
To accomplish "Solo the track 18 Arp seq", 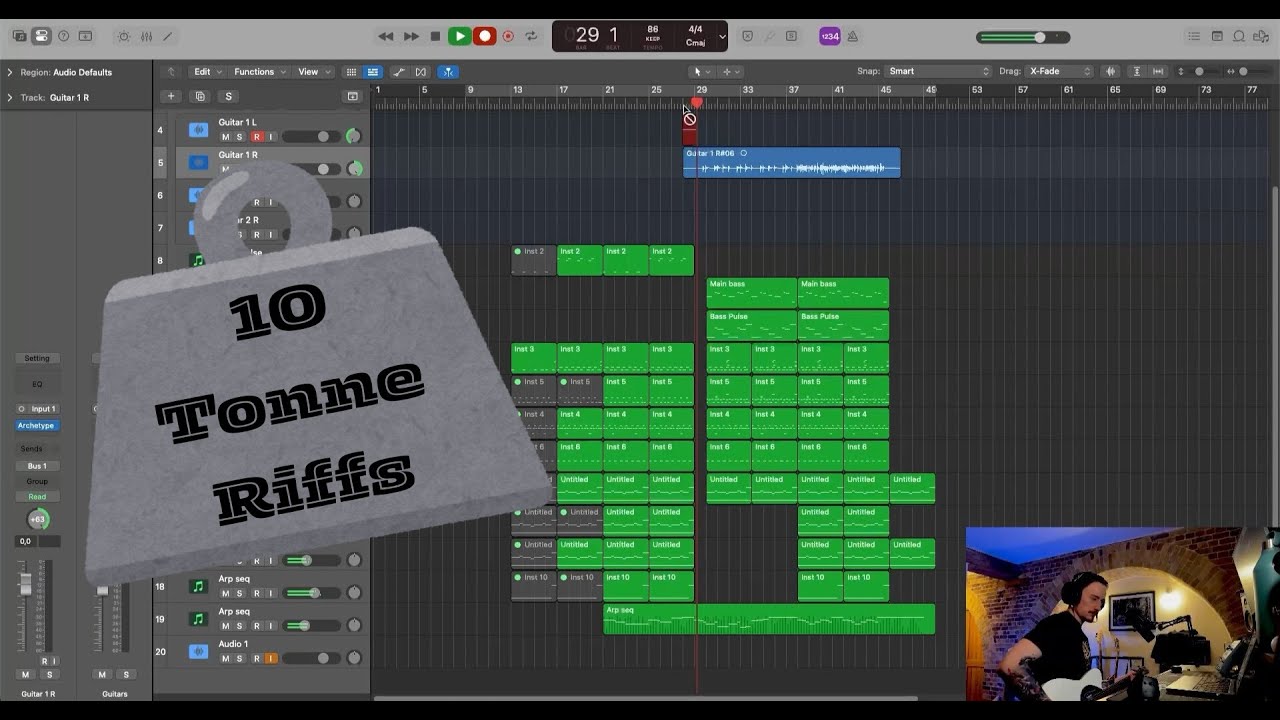I will 239,594.
